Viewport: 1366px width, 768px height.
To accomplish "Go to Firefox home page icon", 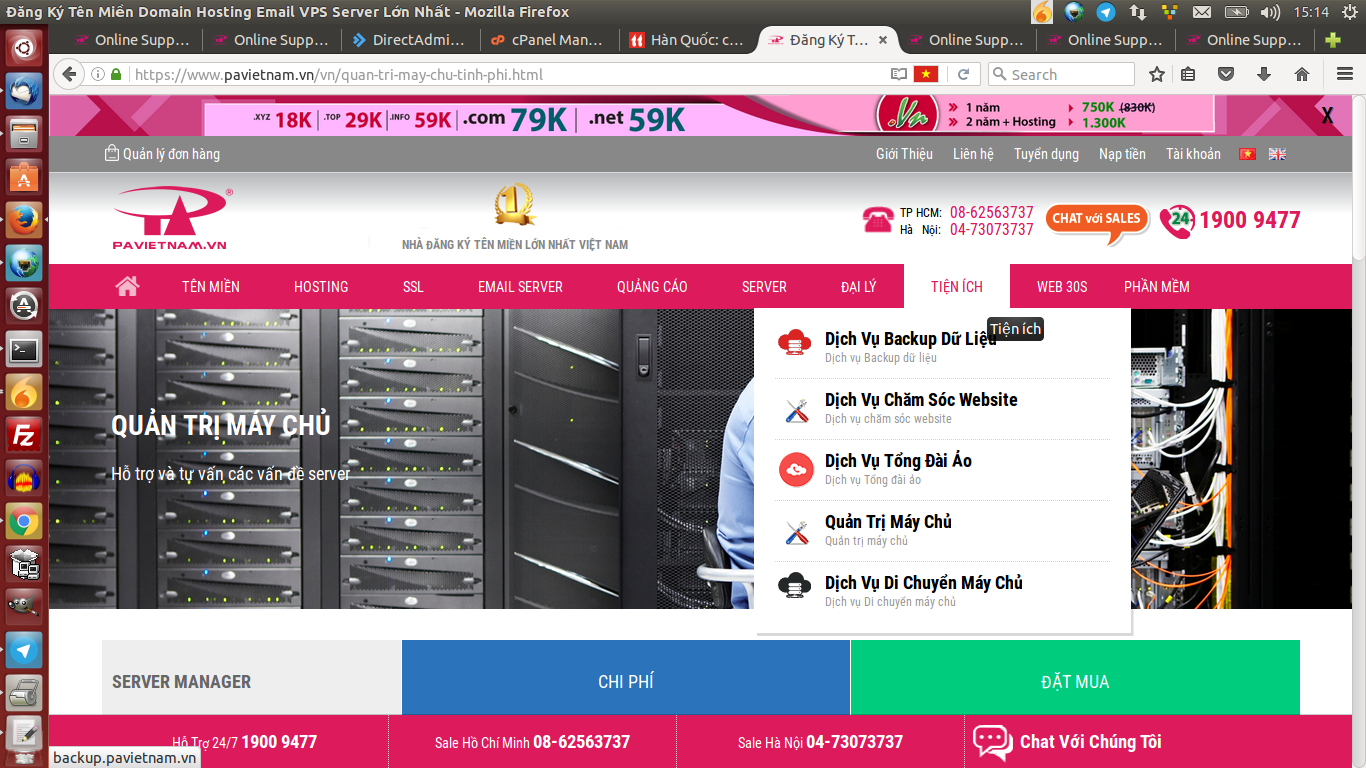I will point(1302,74).
